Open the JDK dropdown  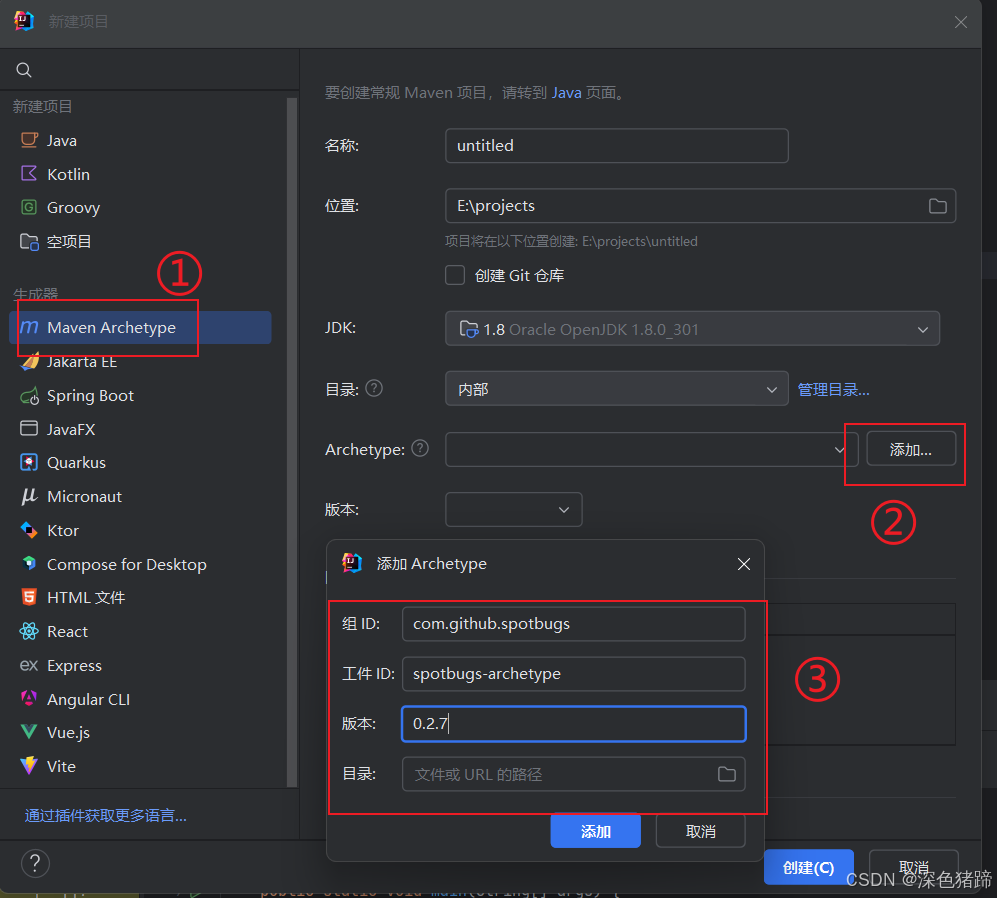click(x=692, y=329)
